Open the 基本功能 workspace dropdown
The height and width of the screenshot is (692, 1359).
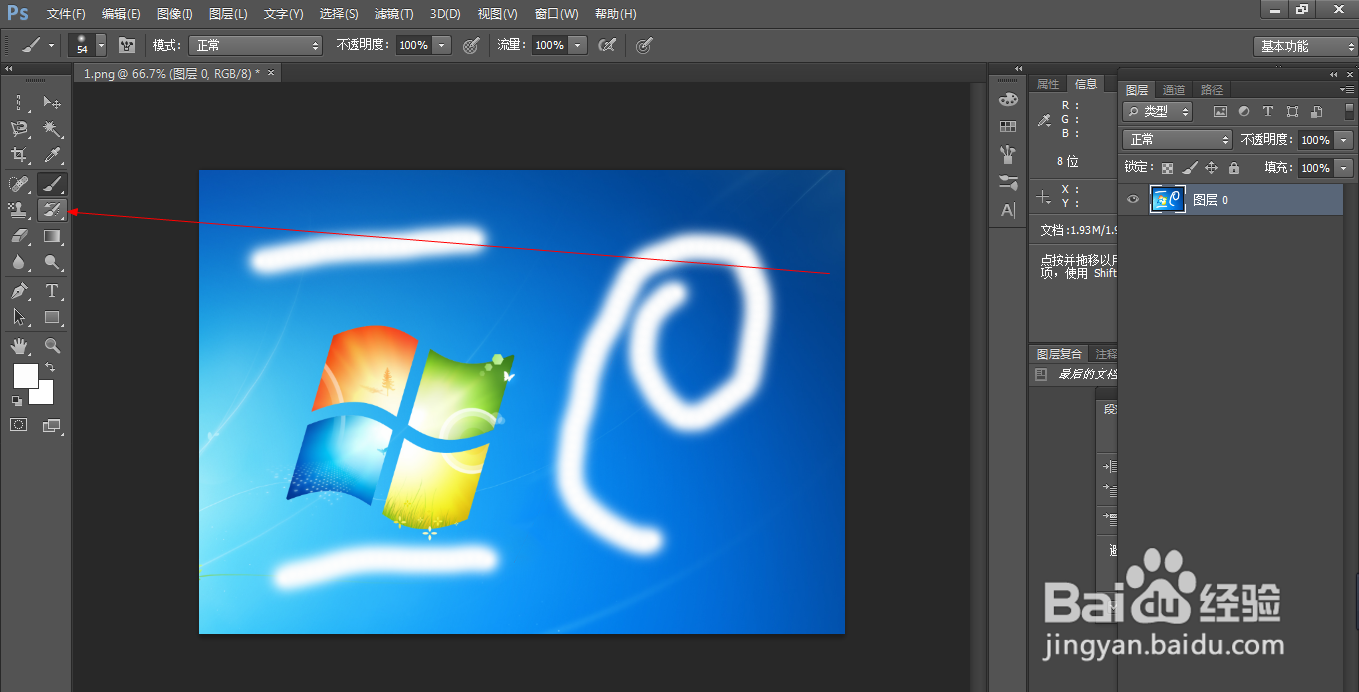[1305, 46]
